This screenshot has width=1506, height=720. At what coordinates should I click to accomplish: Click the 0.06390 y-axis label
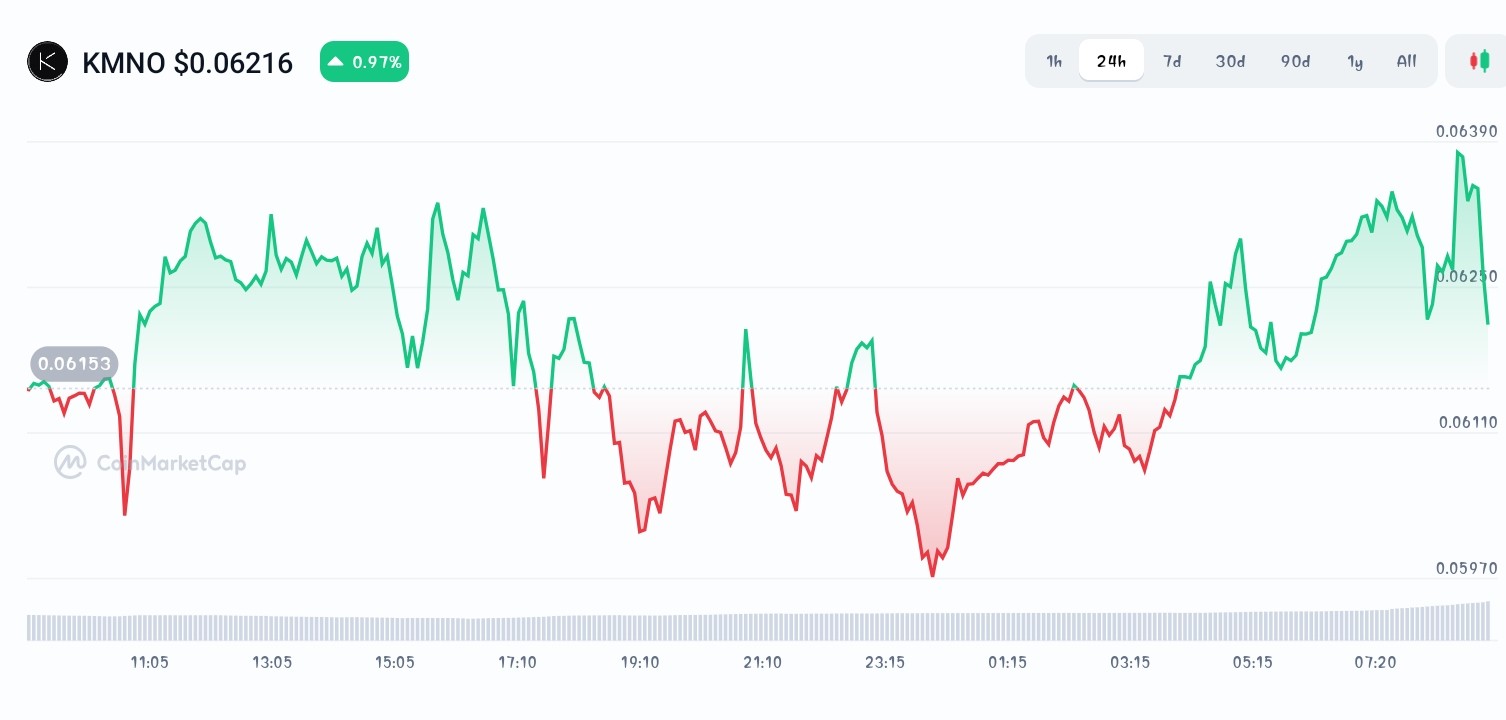click(1467, 131)
